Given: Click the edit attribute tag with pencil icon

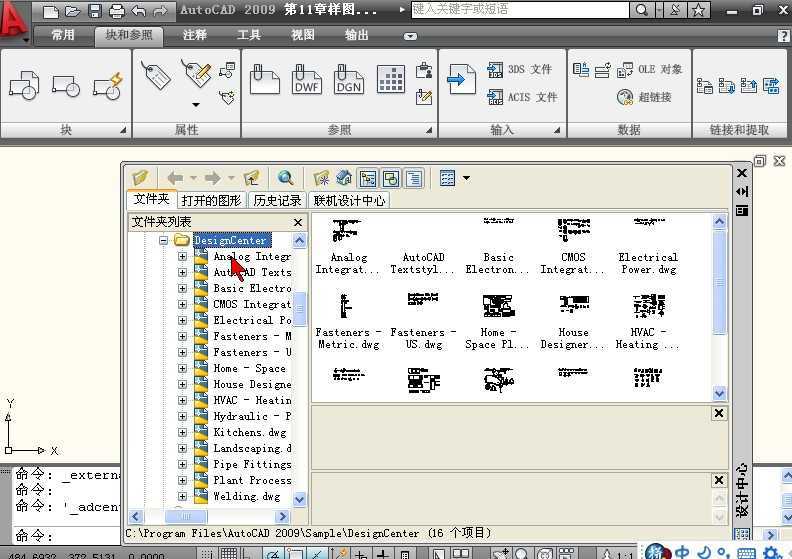Looking at the screenshot, I should coord(196,73).
